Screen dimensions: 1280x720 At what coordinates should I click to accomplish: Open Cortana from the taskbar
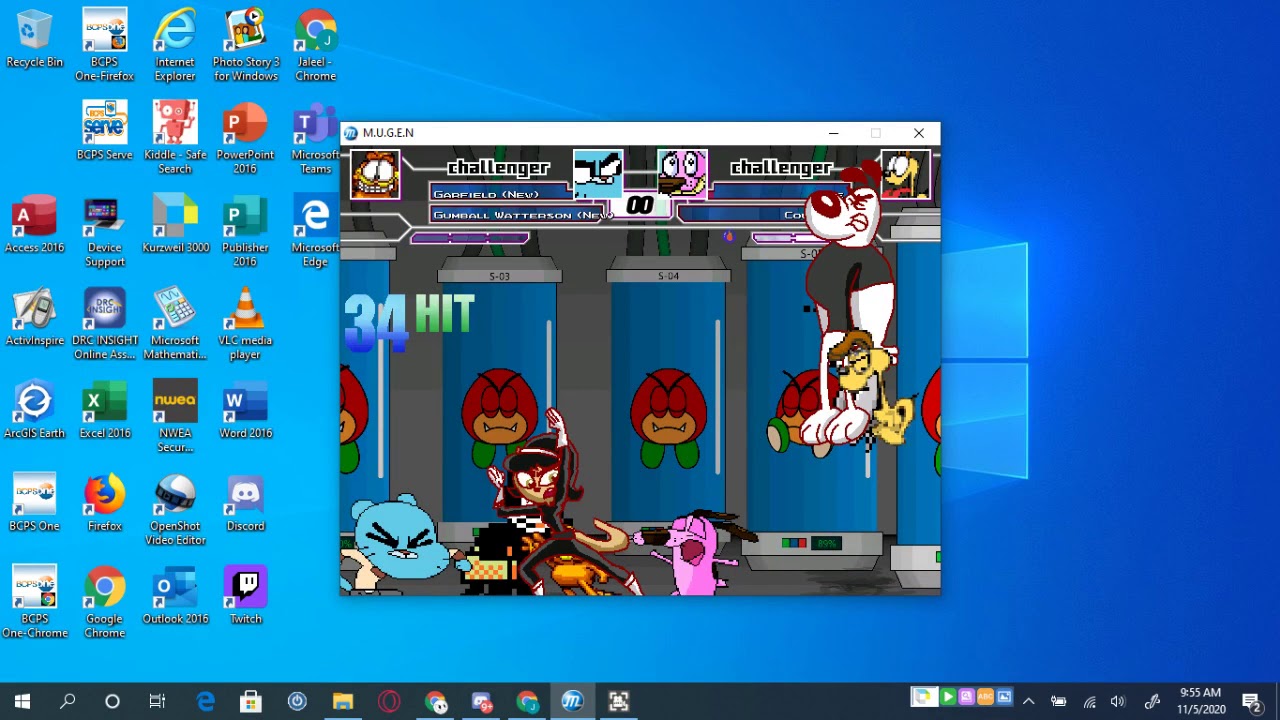tap(112, 701)
